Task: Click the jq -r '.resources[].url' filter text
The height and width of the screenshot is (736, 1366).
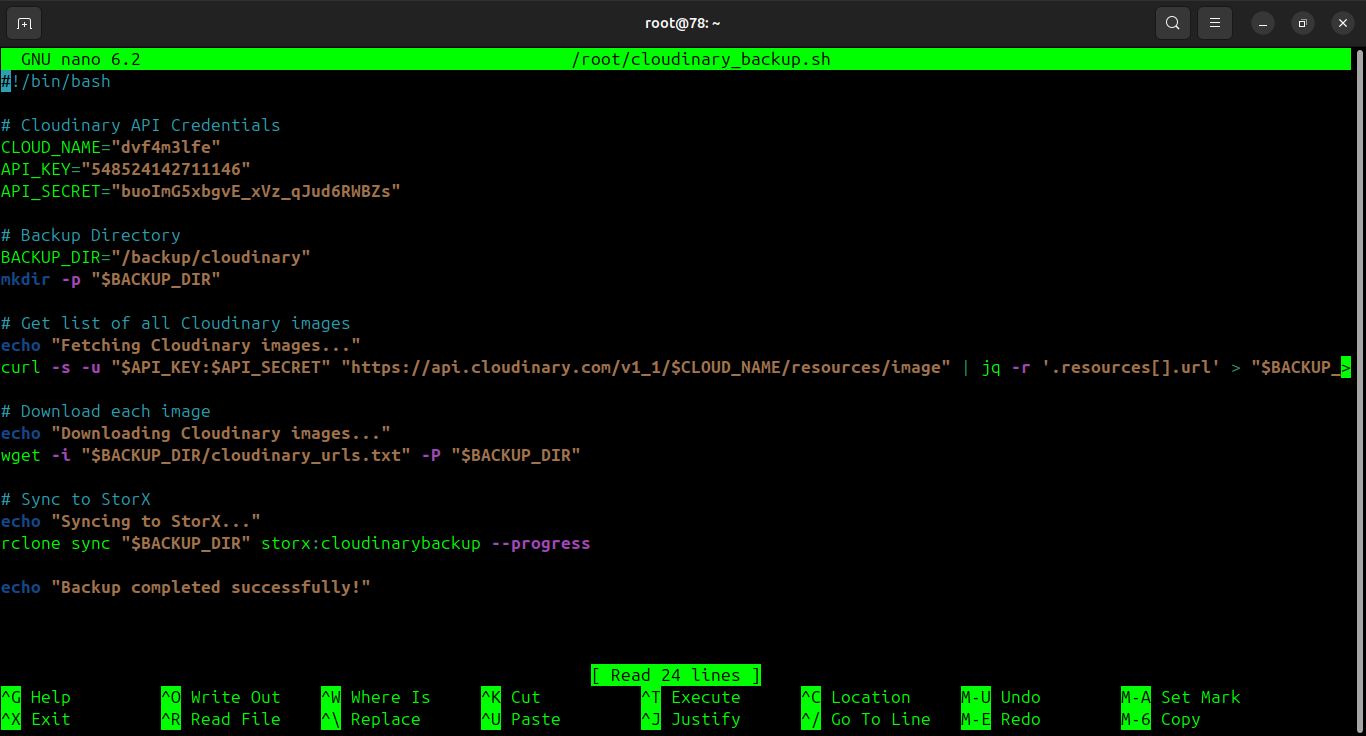Action: pos(1101,367)
